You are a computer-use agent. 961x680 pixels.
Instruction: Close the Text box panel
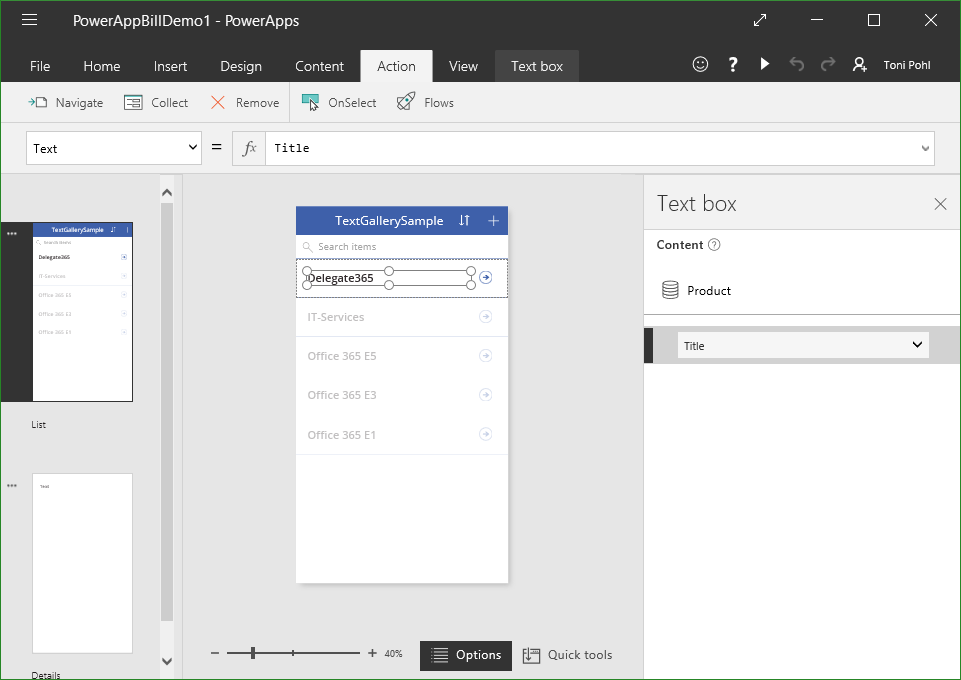click(939, 204)
